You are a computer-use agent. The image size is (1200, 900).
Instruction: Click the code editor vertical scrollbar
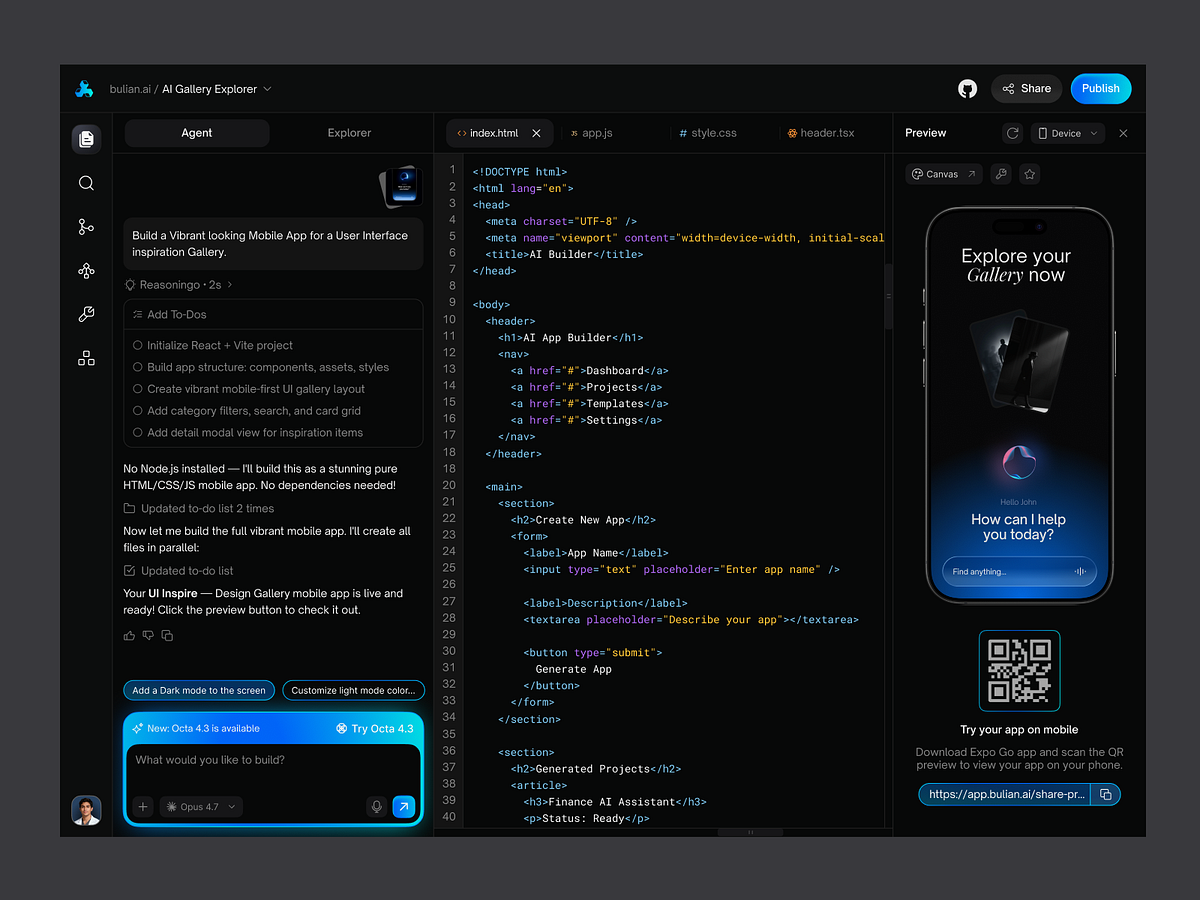point(888,296)
